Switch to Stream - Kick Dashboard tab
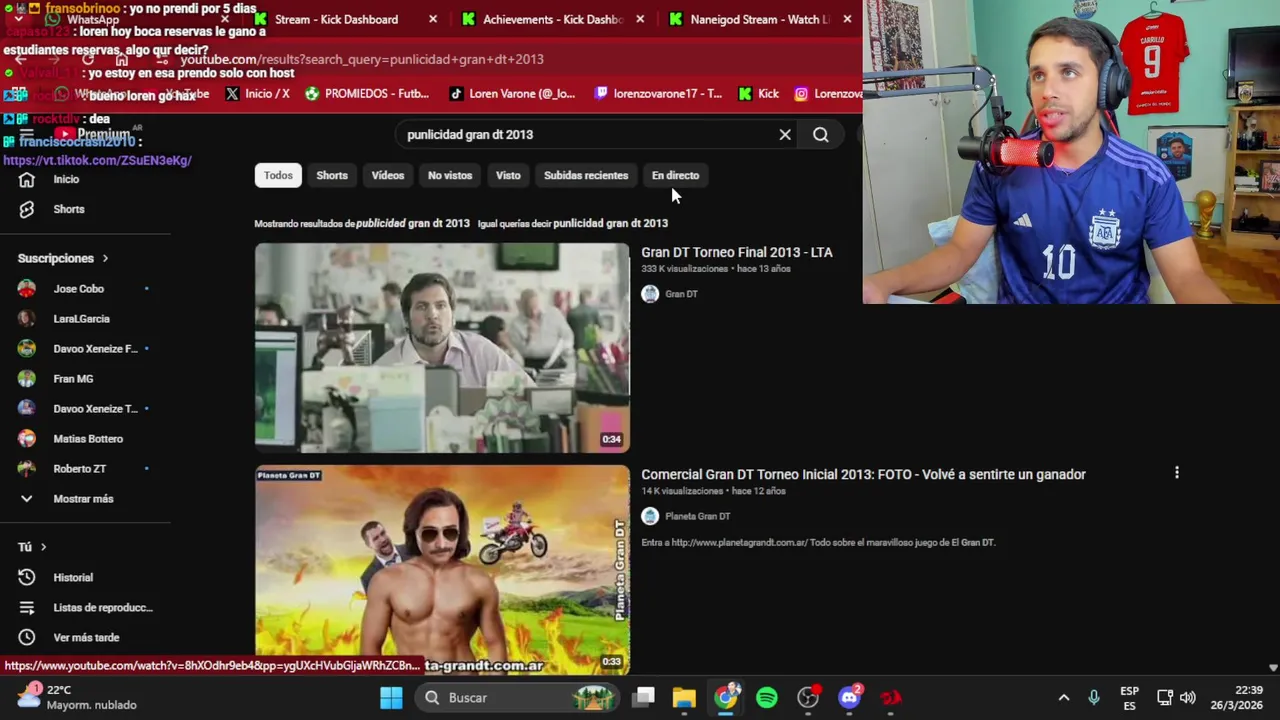This screenshot has width=1280, height=720. tap(336, 19)
